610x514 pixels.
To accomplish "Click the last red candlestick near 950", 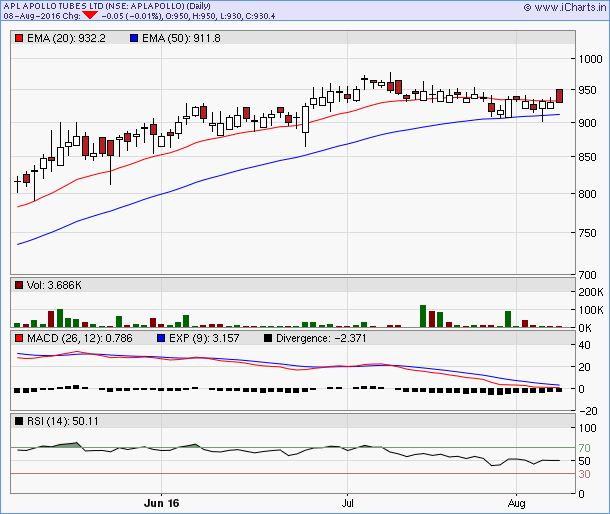I will 559,96.
